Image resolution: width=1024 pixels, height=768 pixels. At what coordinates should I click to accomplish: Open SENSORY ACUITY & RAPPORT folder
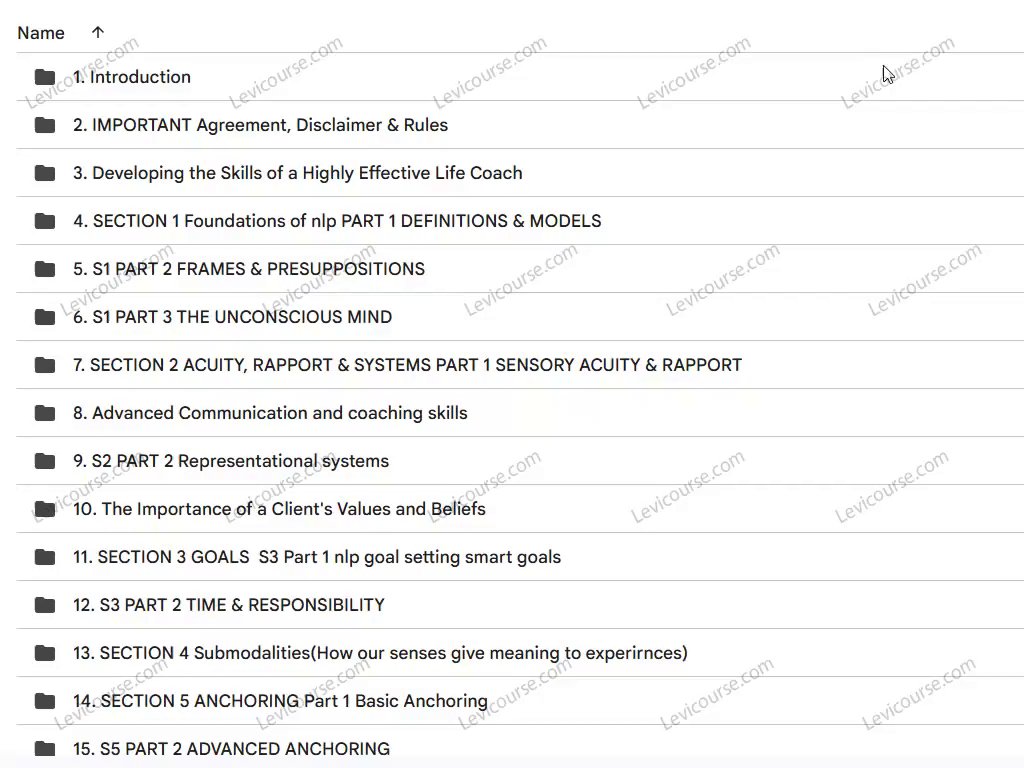[407, 365]
